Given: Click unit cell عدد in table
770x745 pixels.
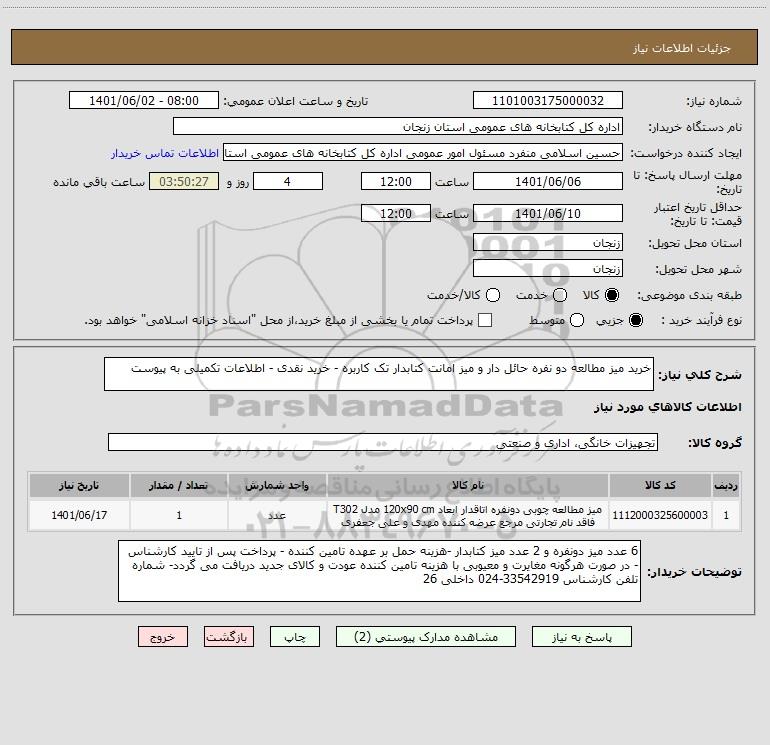Looking at the screenshot, I should [x=277, y=515].
